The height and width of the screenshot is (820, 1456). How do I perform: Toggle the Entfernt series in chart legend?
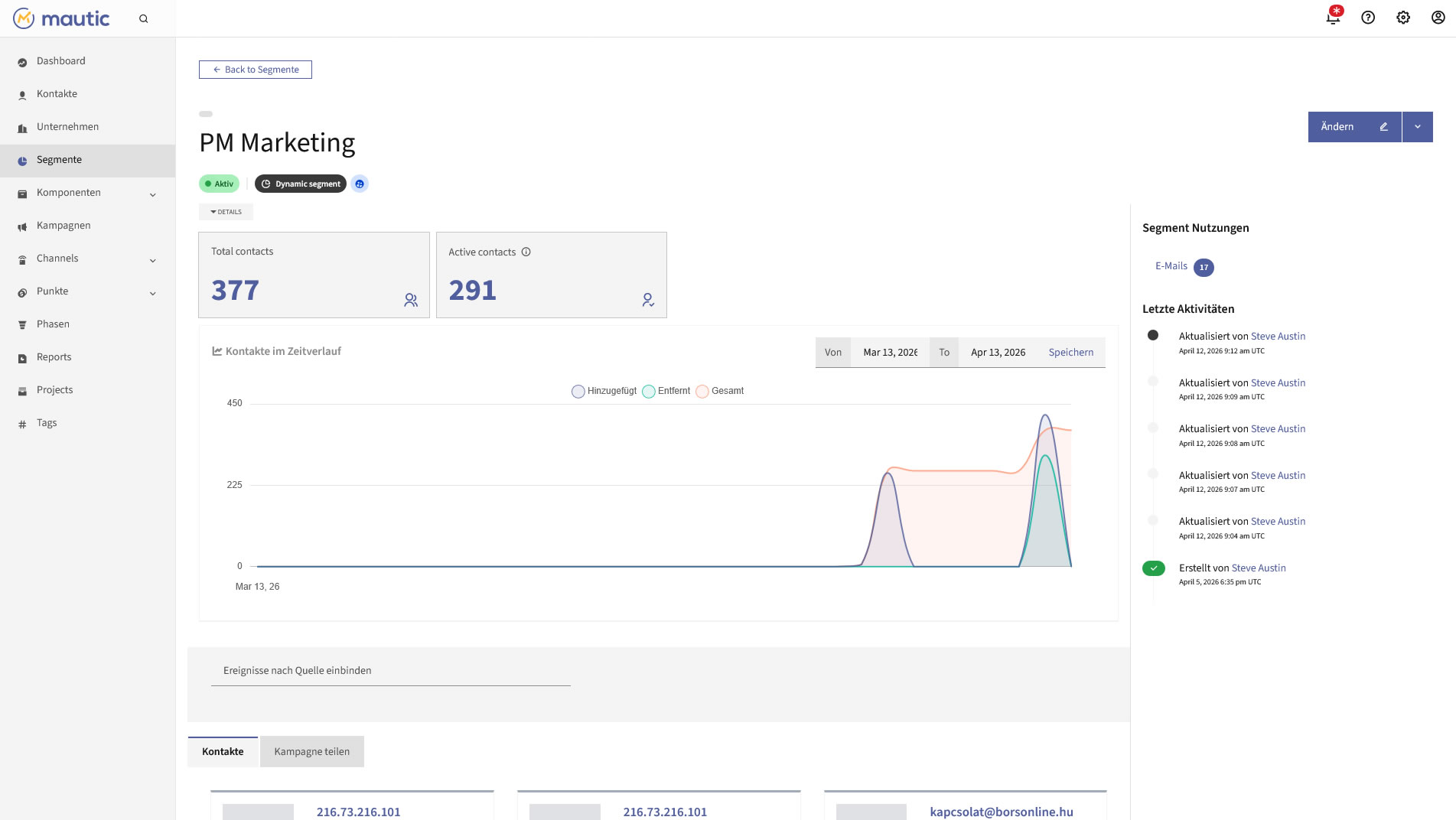pos(666,391)
